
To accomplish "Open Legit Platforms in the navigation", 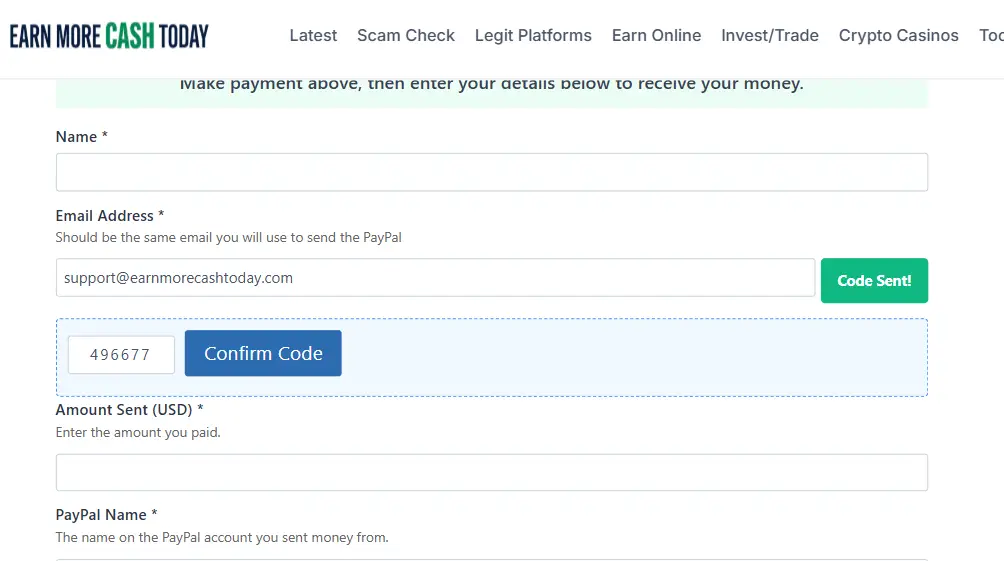I will 533,36.
